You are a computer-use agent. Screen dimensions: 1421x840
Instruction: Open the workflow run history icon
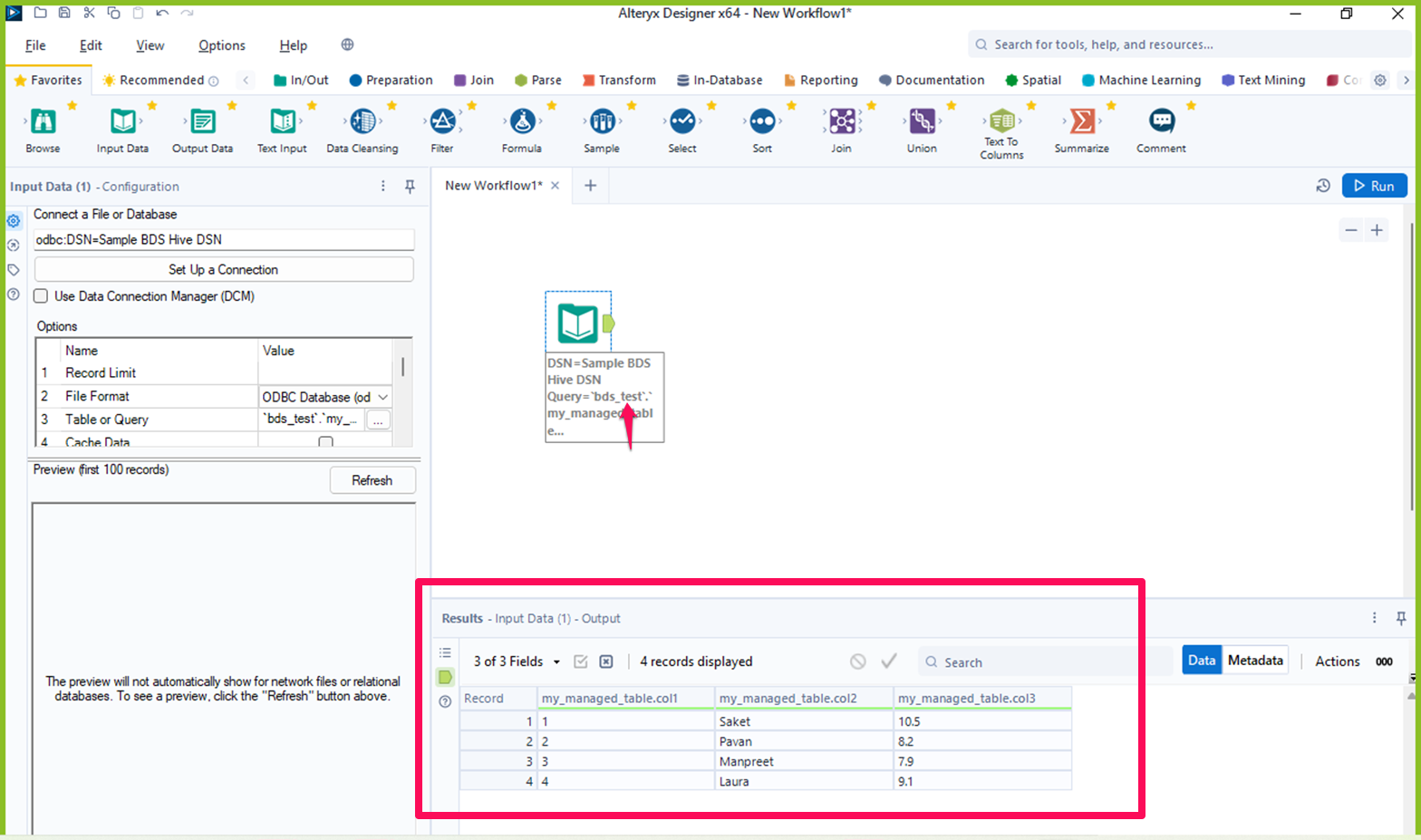coord(1323,186)
